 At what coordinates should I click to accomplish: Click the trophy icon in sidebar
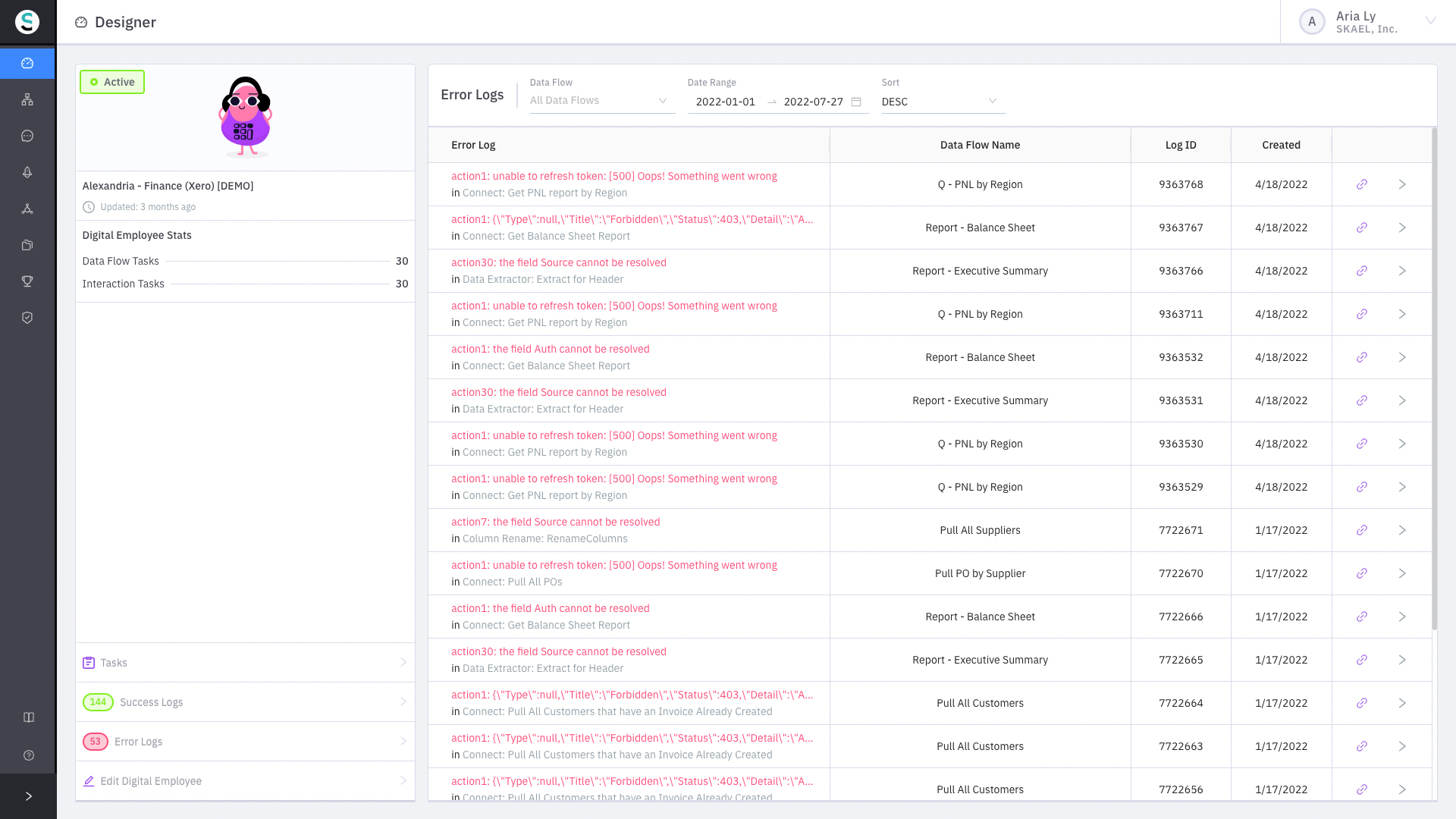27,281
